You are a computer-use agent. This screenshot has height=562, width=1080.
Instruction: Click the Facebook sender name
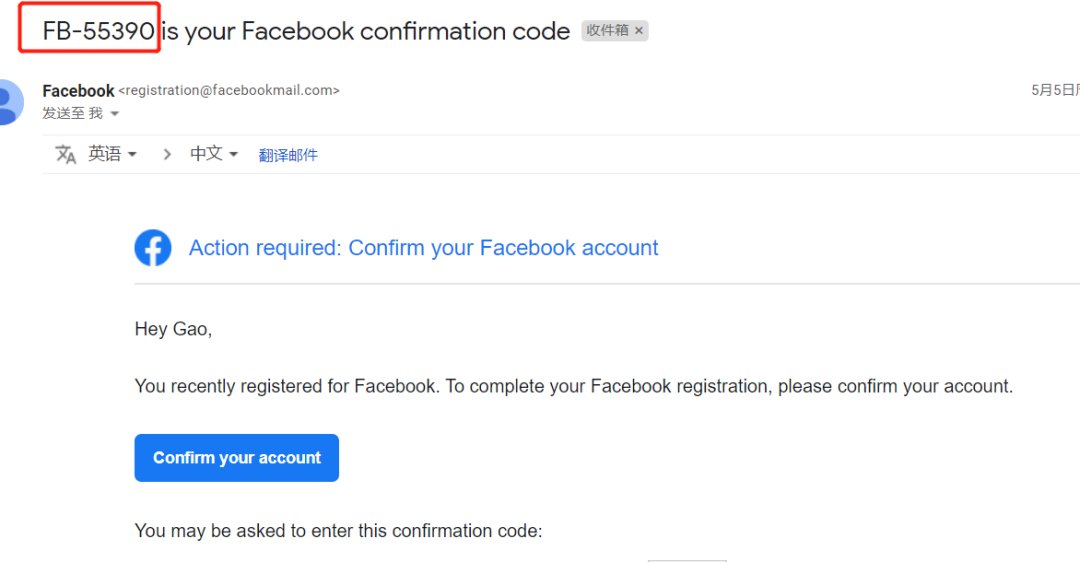click(78, 91)
